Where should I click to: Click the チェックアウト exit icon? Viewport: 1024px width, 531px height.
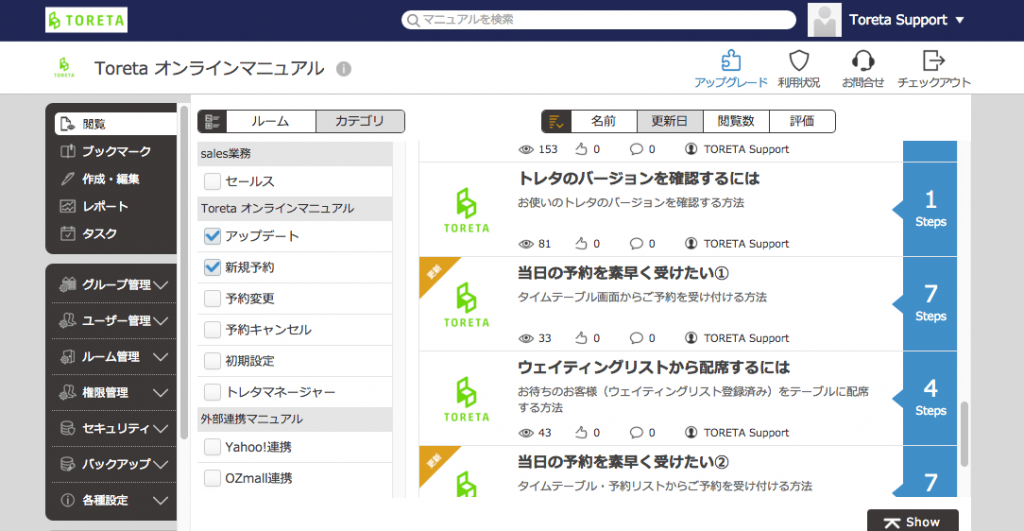[933, 61]
